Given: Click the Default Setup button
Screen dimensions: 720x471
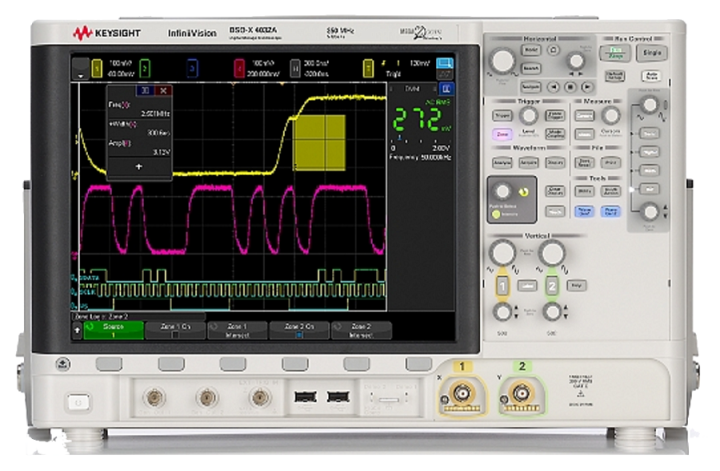Looking at the screenshot, I should click(614, 75).
